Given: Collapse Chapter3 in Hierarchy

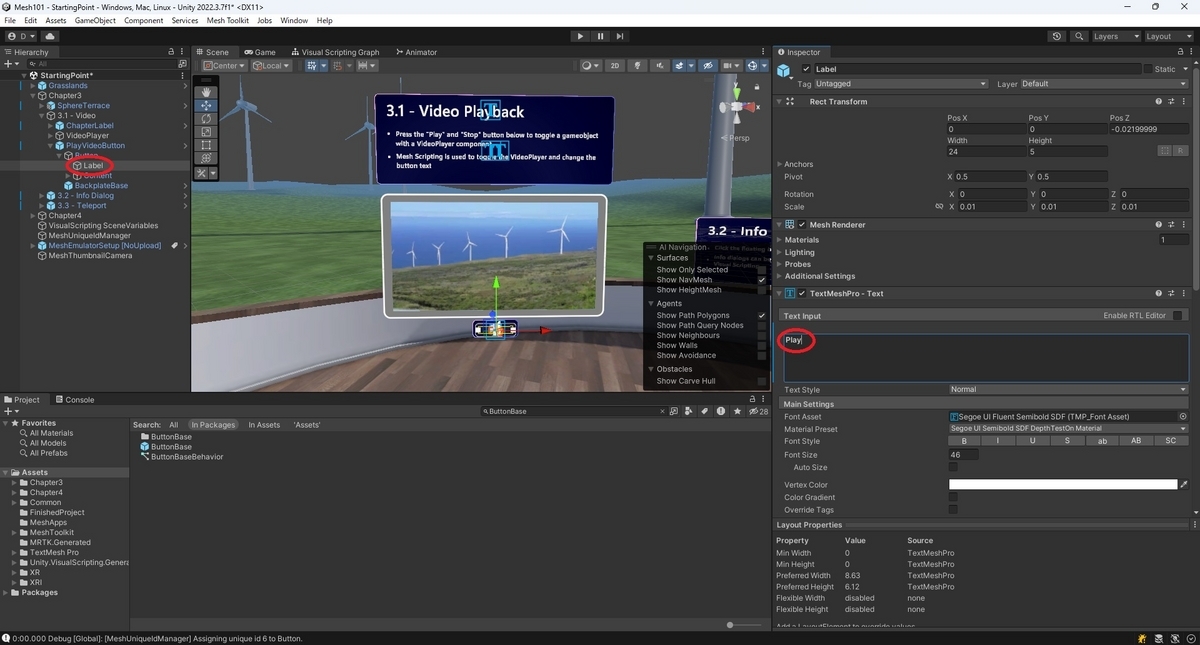Looking at the screenshot, I should pos(34,95).
